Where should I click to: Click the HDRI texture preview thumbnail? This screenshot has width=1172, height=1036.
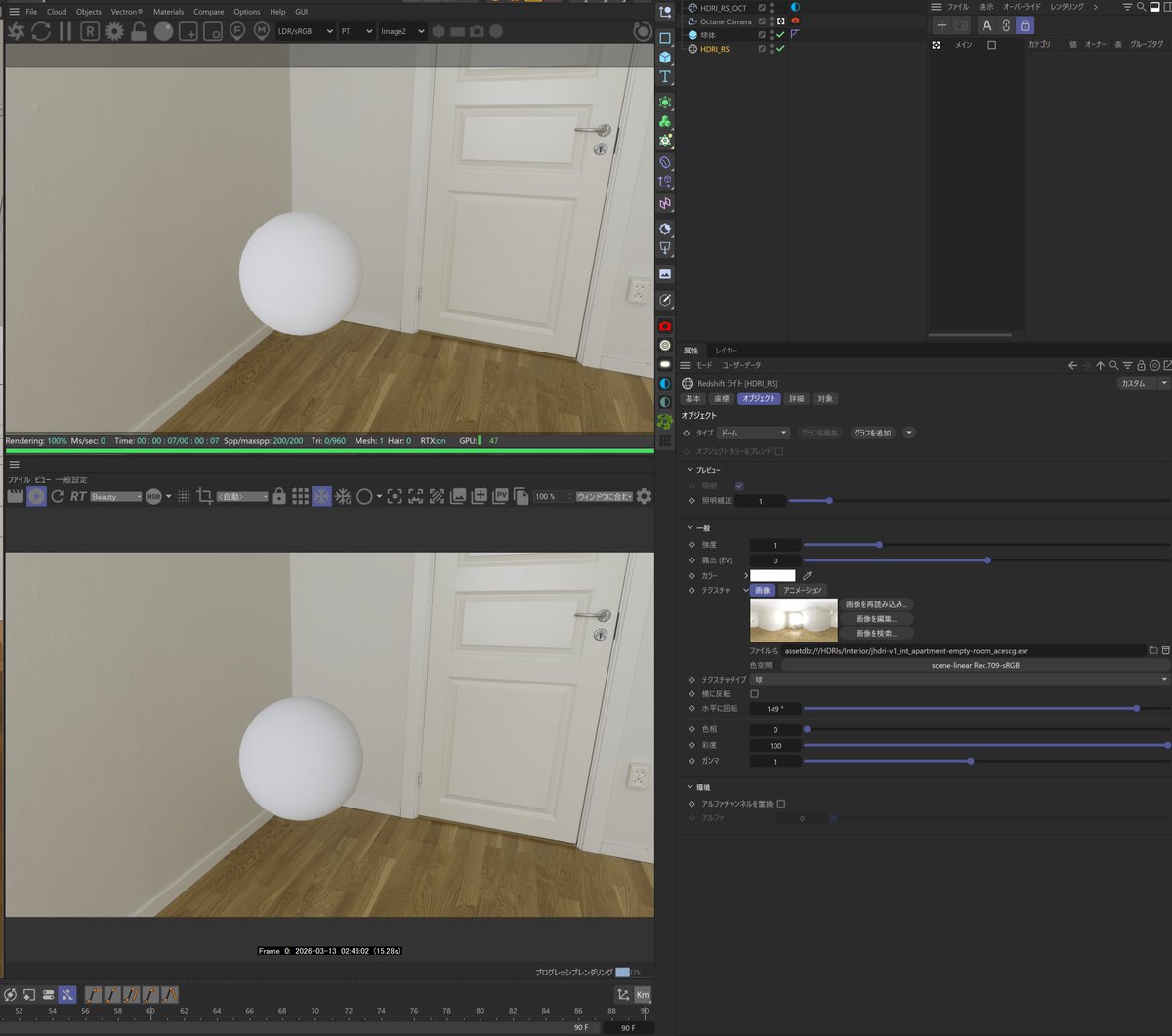coord(794,620)
